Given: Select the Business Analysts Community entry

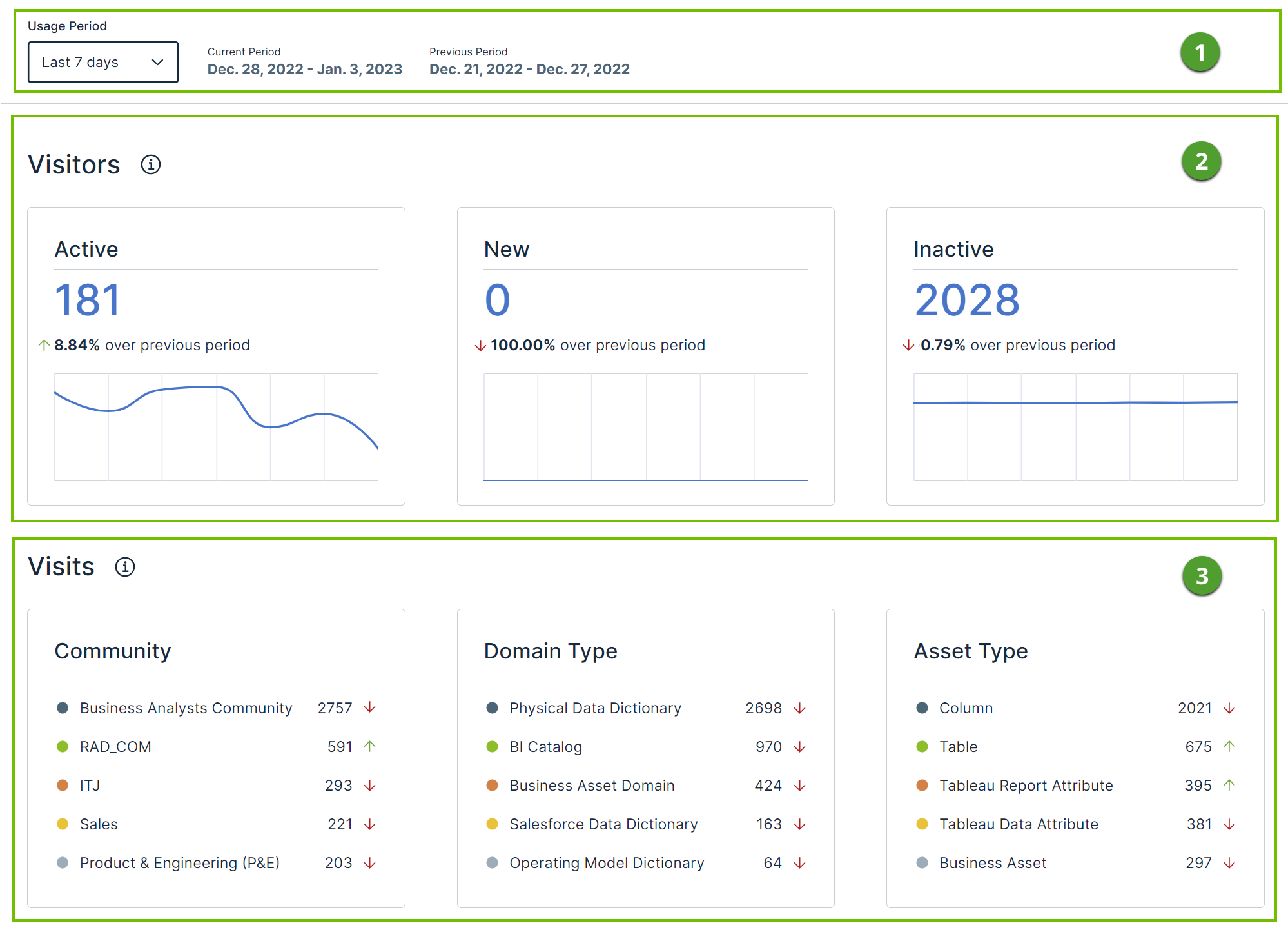Looking at the screenshot, I should [x=186, y=707].
